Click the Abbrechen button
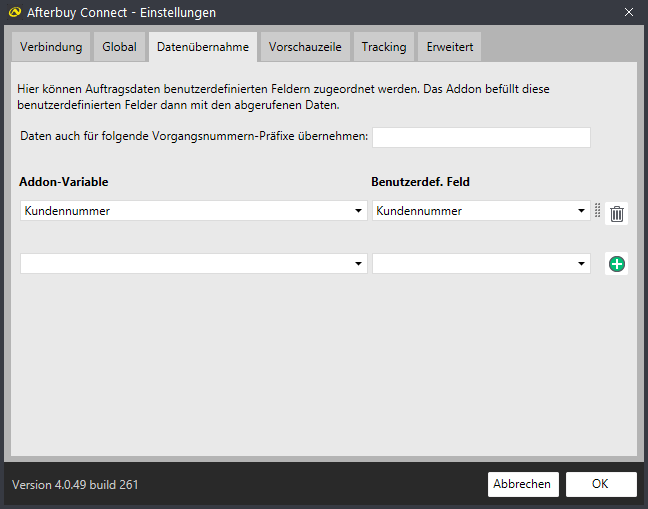Viewport: 648px width, 509px height. click(523, 484)
